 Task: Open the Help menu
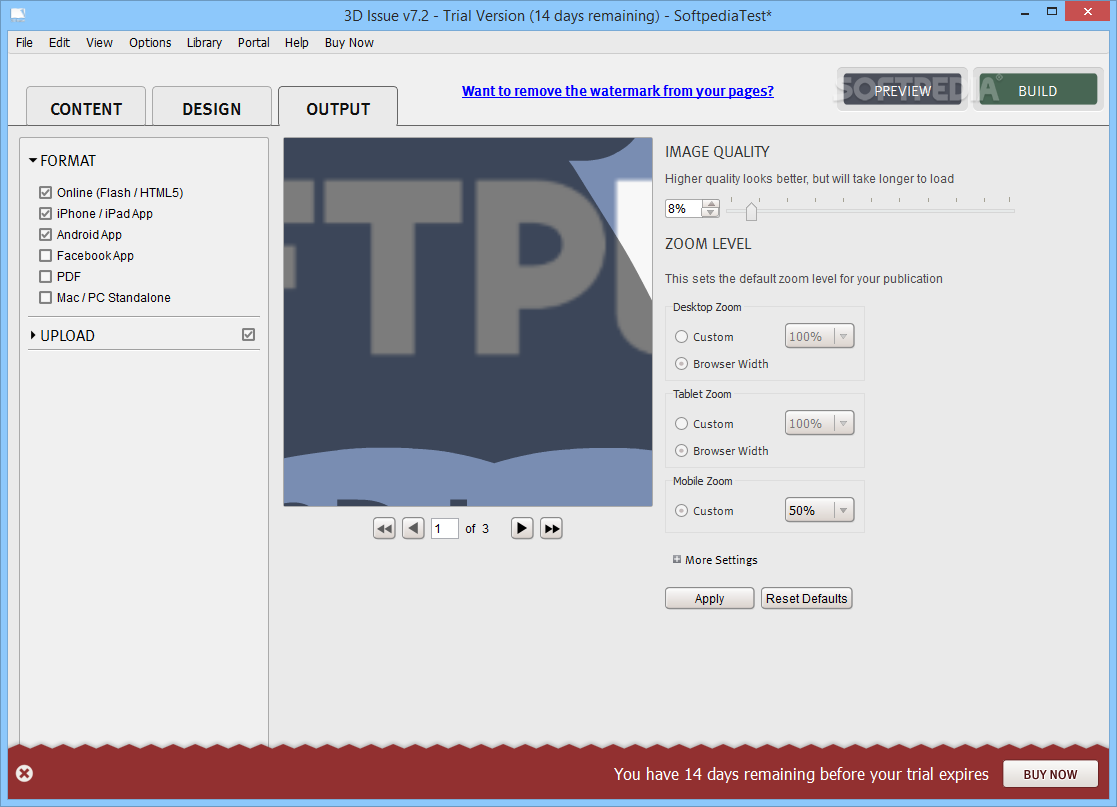296,43
